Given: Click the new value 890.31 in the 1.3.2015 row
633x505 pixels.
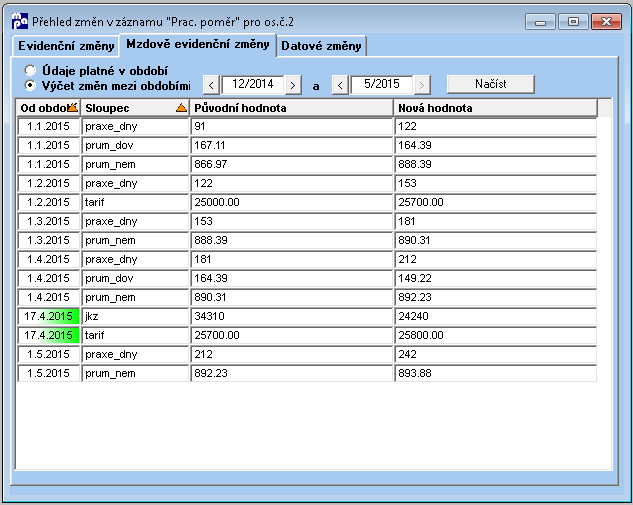Looking at the screenshot, I should [x=495, y=240].
